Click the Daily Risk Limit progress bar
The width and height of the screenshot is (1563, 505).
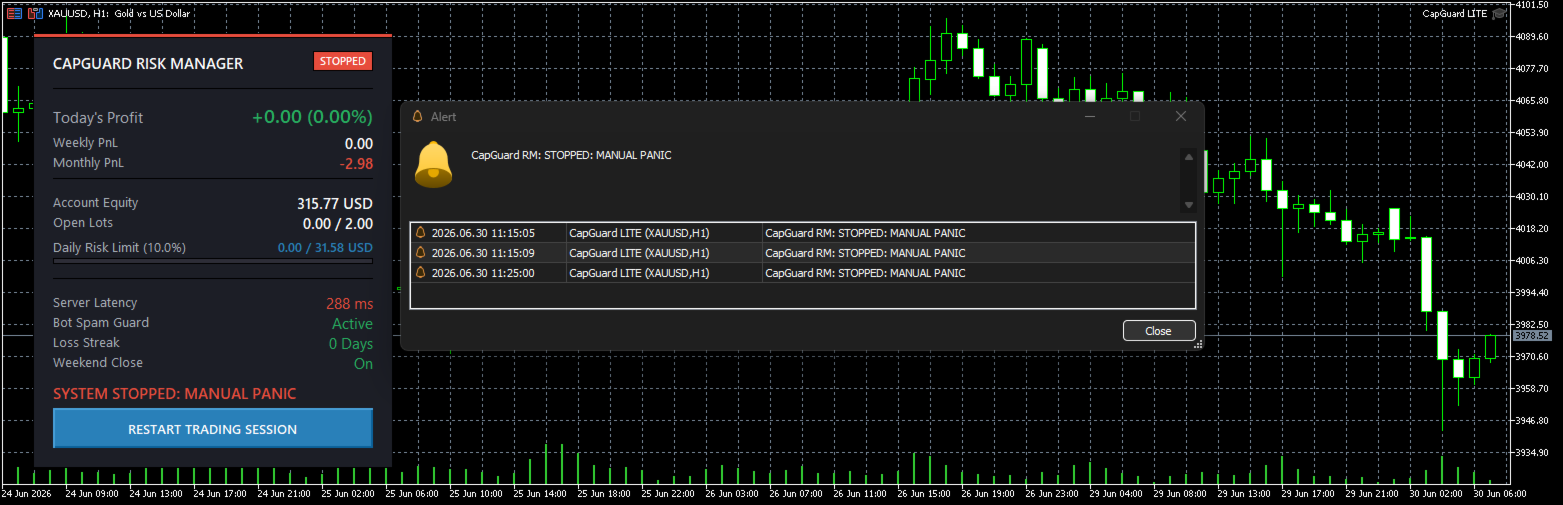(213, 261)
